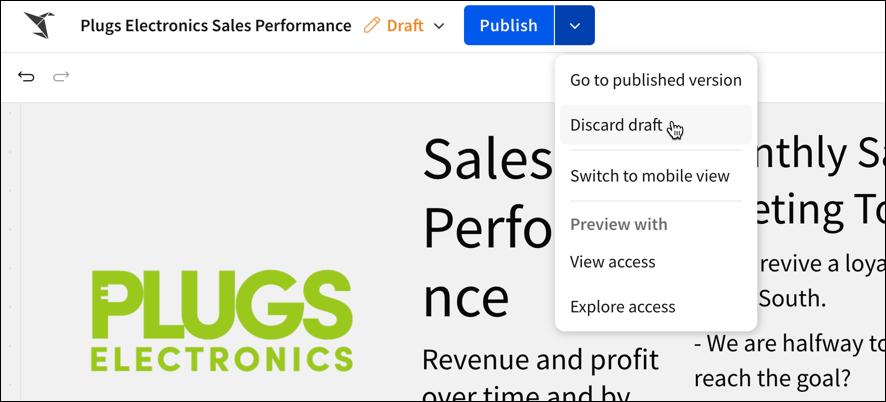This screenshot has width=886, height=402.
Task: Choose Discard draft from the menu
Action: pos(655,124)
